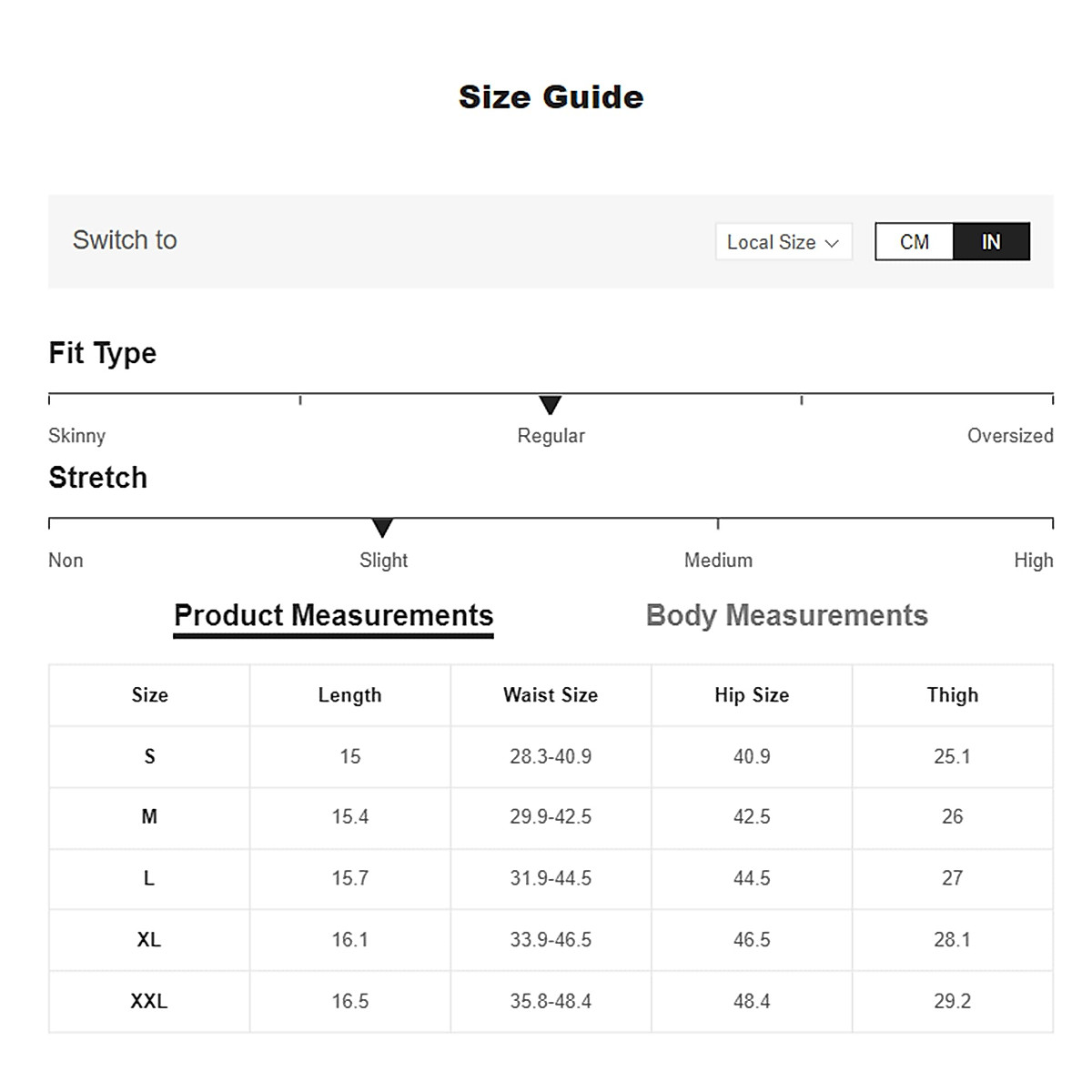This screenshot has height=1092, width=1092.
Task: Select the XL size row
Action: pos(149,940)
